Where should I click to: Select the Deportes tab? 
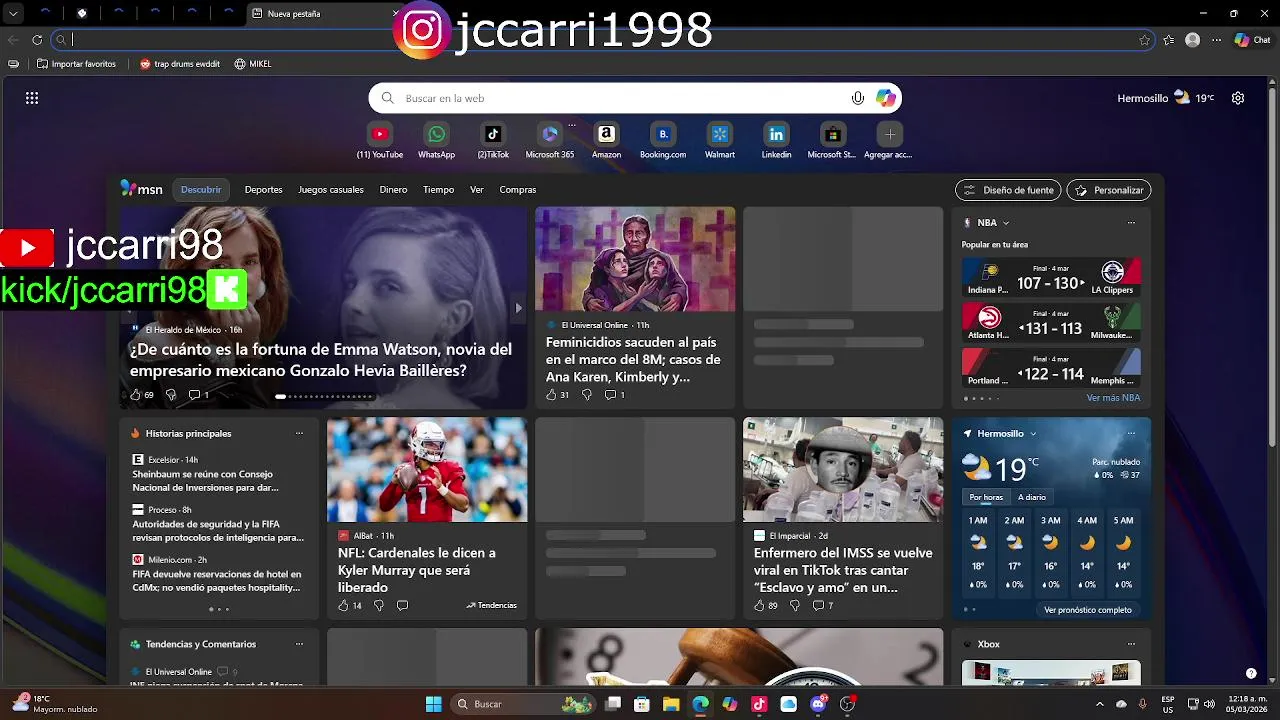pos(263,190)
